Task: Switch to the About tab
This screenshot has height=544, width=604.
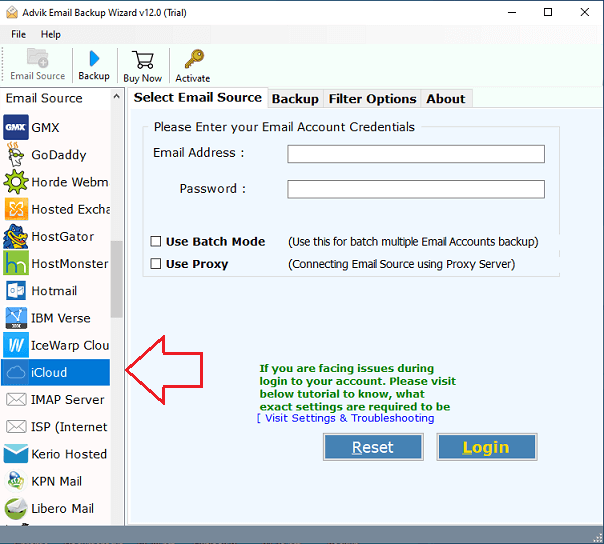Action: (445, 99)
